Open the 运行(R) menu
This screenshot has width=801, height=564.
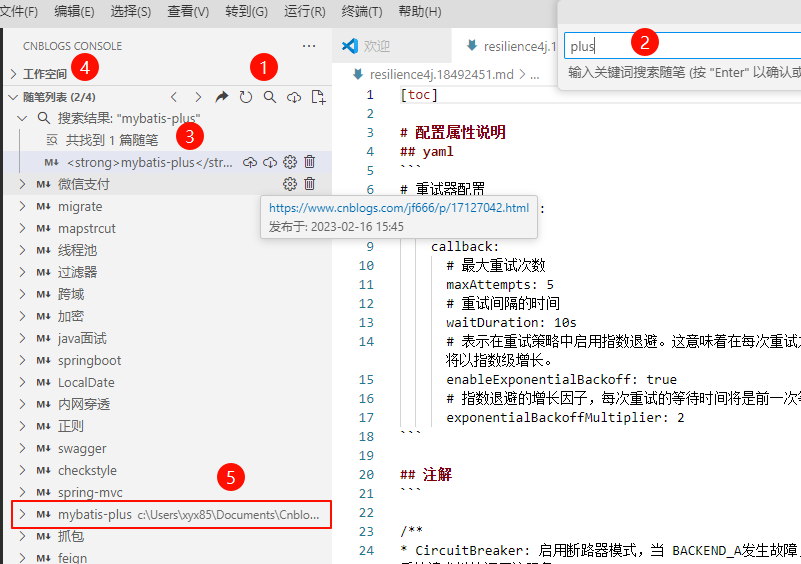click(x=304, y=11)
